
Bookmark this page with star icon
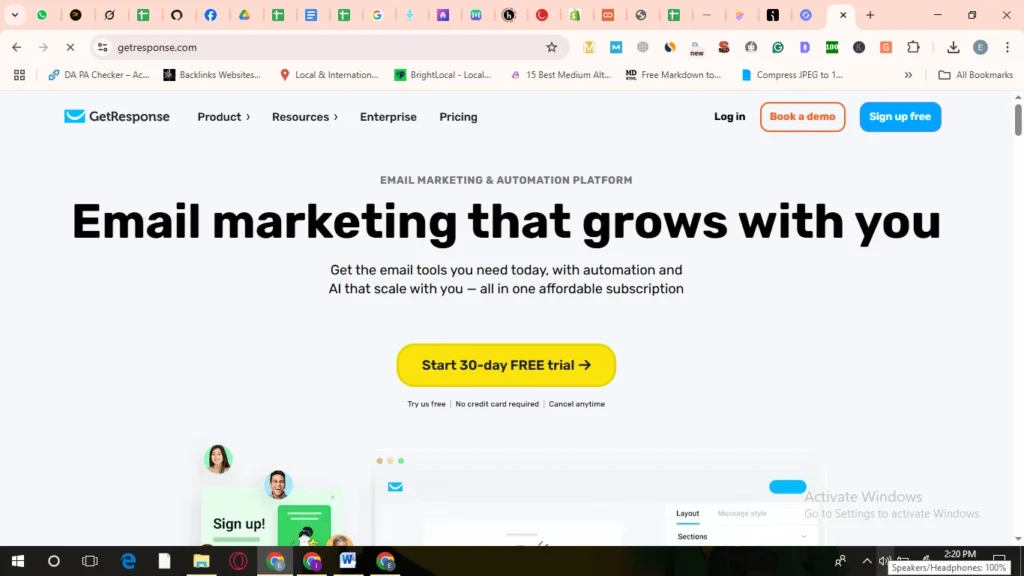(x=552, y=47)
